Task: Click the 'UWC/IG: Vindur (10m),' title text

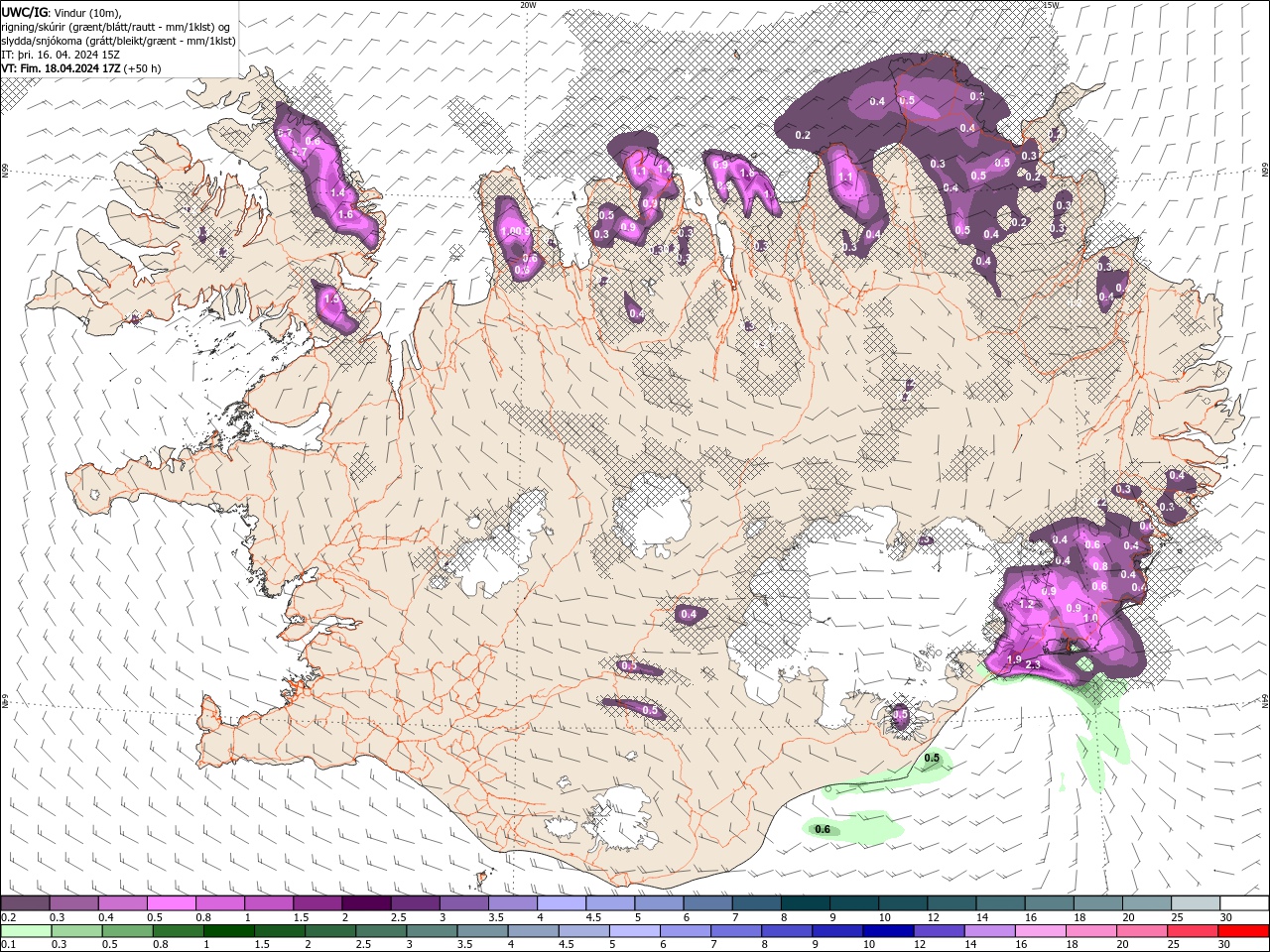Action: pos(62,11)
